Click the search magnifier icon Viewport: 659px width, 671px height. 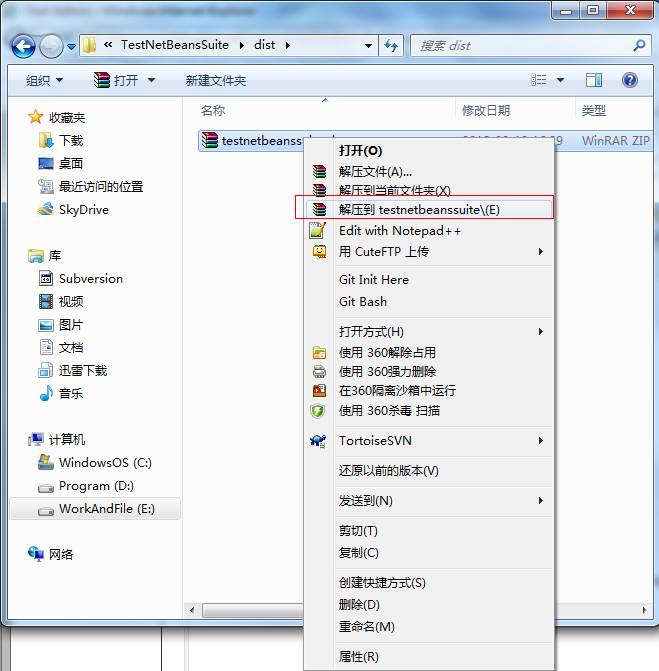pos(639,45)
